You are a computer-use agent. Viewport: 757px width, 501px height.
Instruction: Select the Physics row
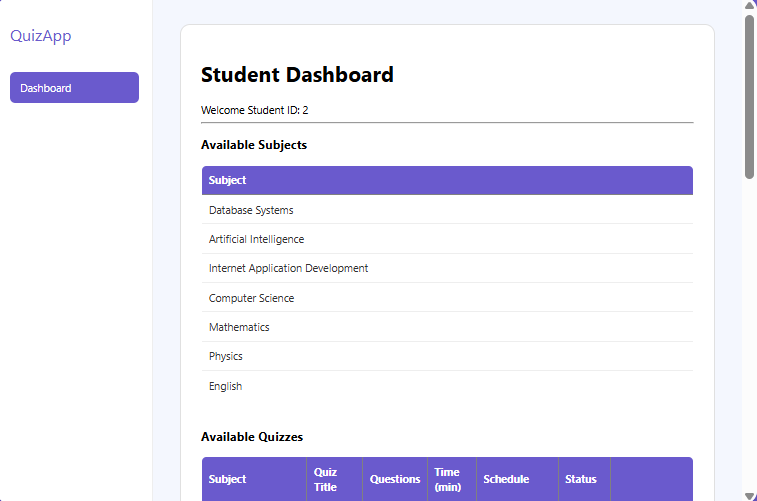tap(447, 356)
